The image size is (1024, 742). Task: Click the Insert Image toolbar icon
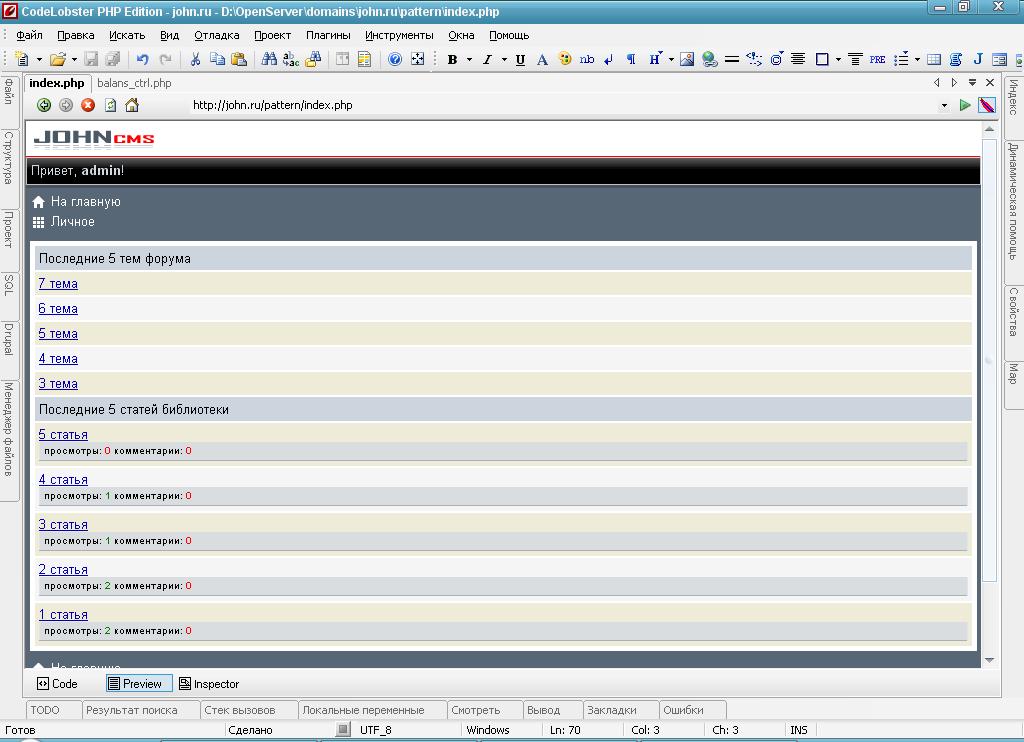687,60
